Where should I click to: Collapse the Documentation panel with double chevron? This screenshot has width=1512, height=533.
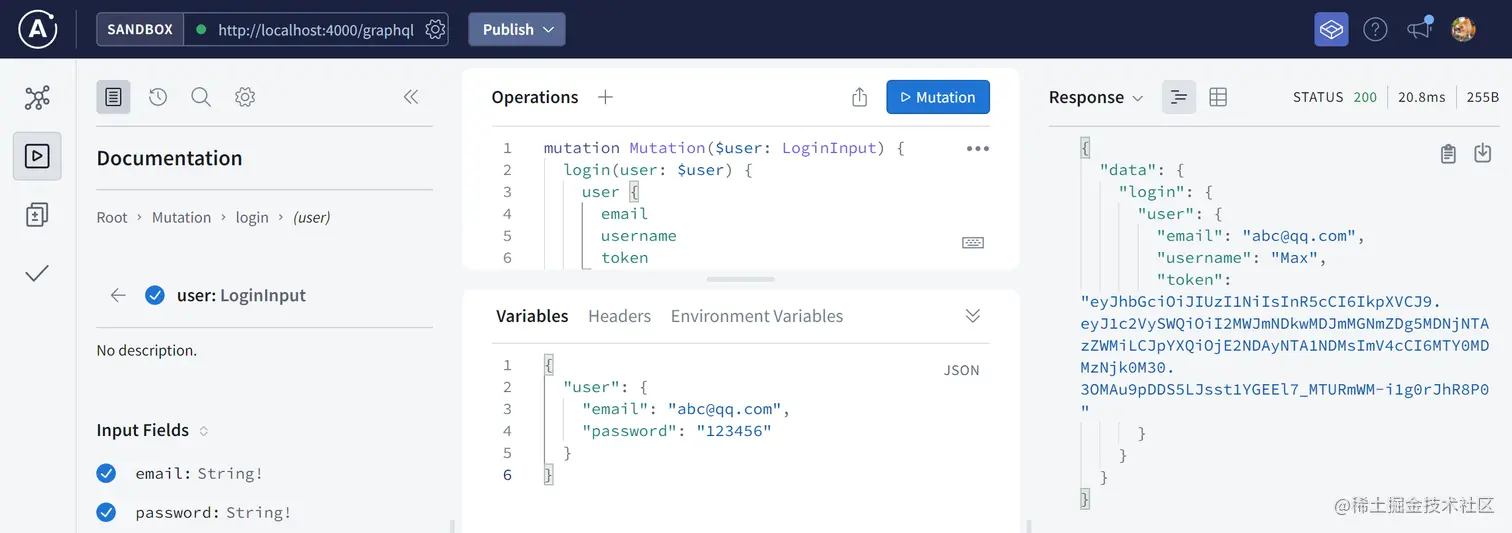point(410,97)
